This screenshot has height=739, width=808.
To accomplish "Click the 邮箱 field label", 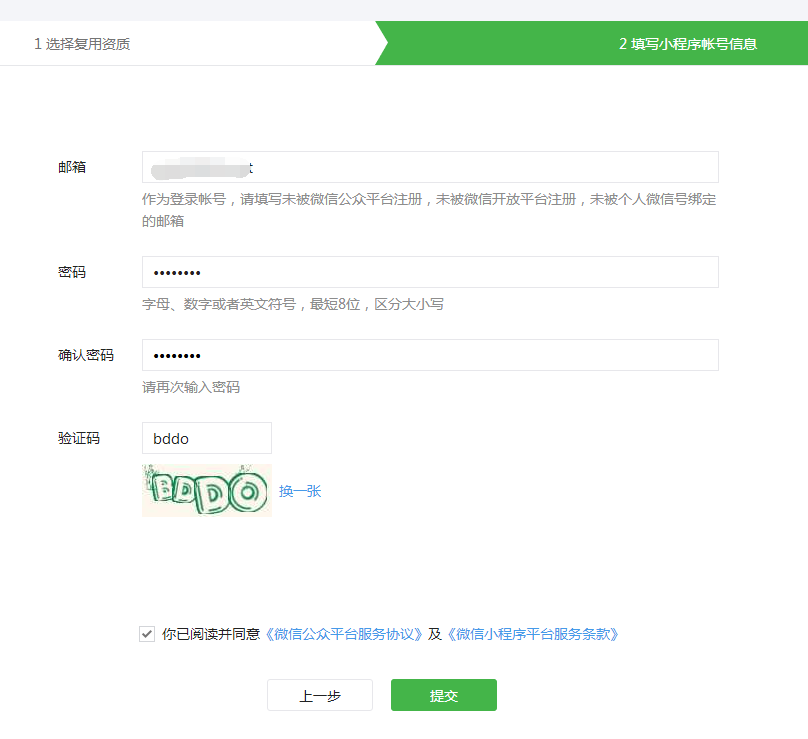I will tap(72, 167).
